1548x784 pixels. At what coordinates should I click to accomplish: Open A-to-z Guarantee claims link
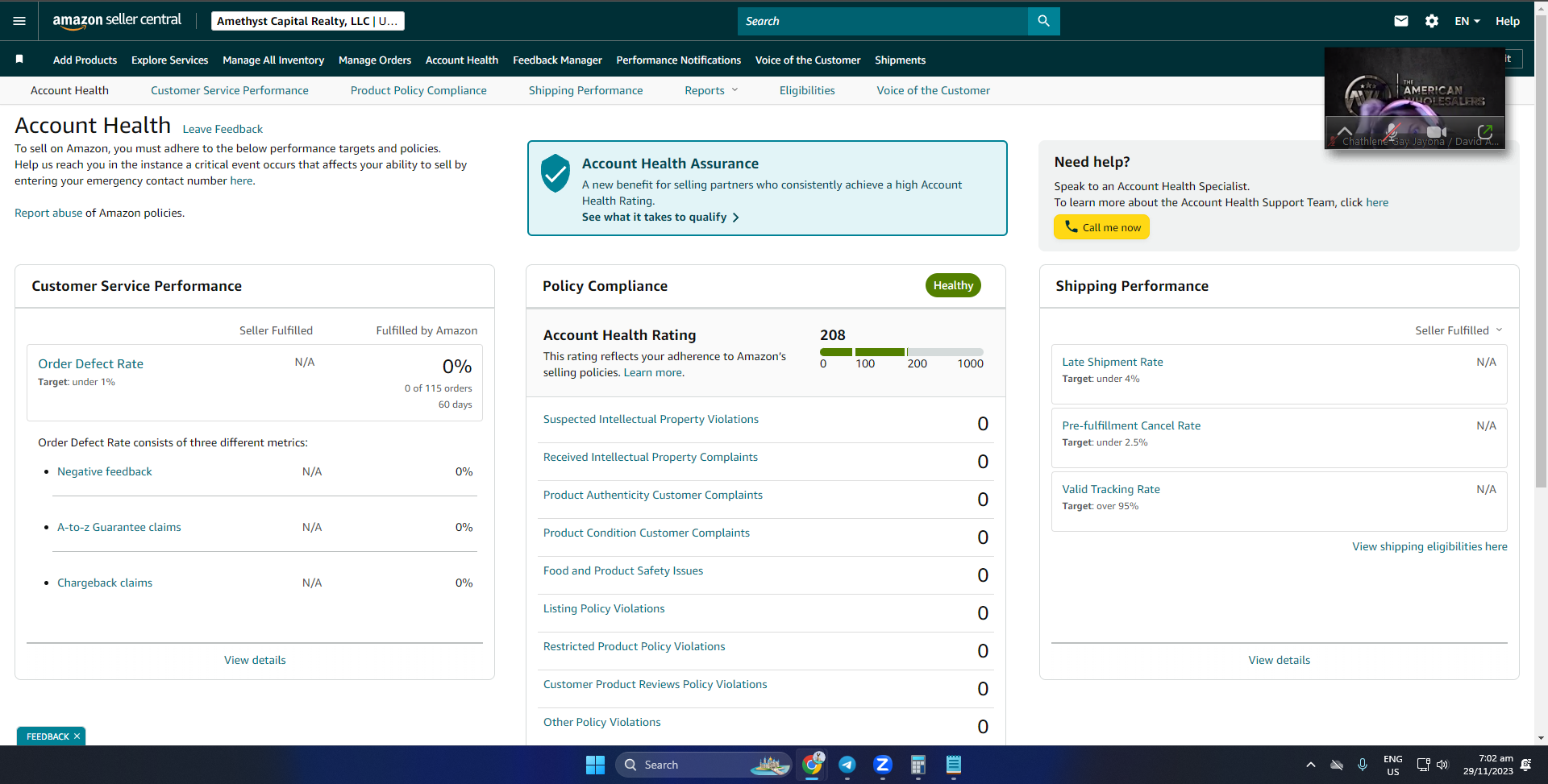(119, 527)
